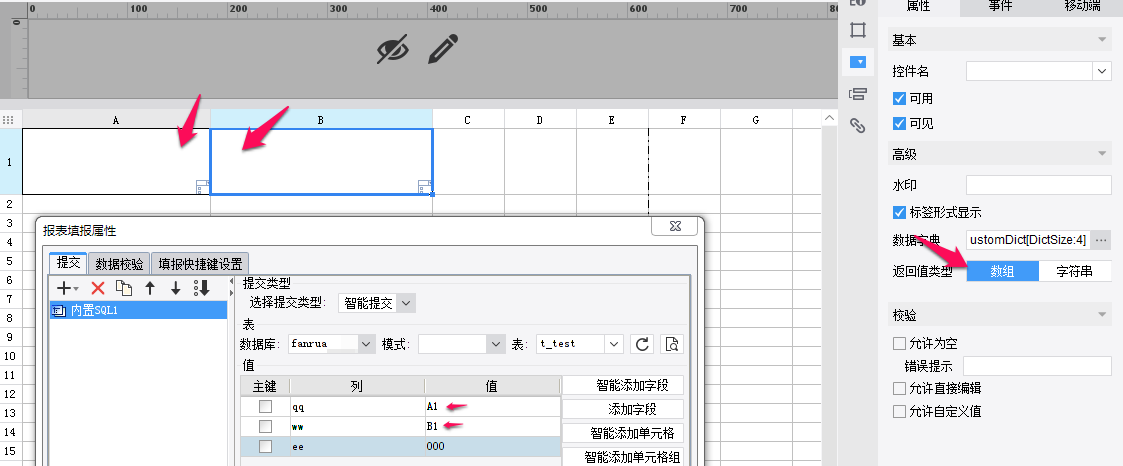This screenshot has height=466, width=1123.
Task: Check primary key box for ww row
Action: click(x=265, y=426)
